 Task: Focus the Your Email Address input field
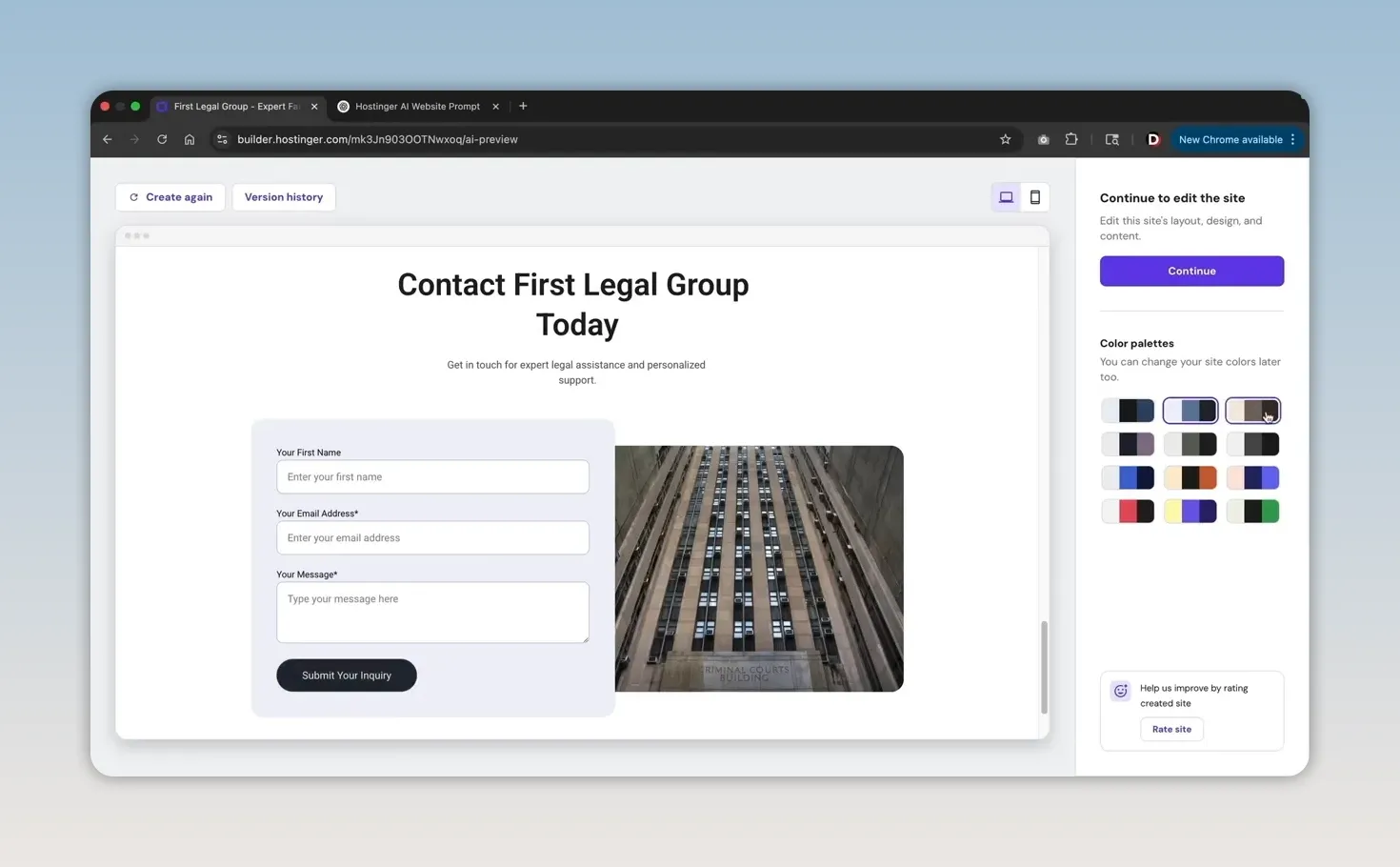pos(432,537)
